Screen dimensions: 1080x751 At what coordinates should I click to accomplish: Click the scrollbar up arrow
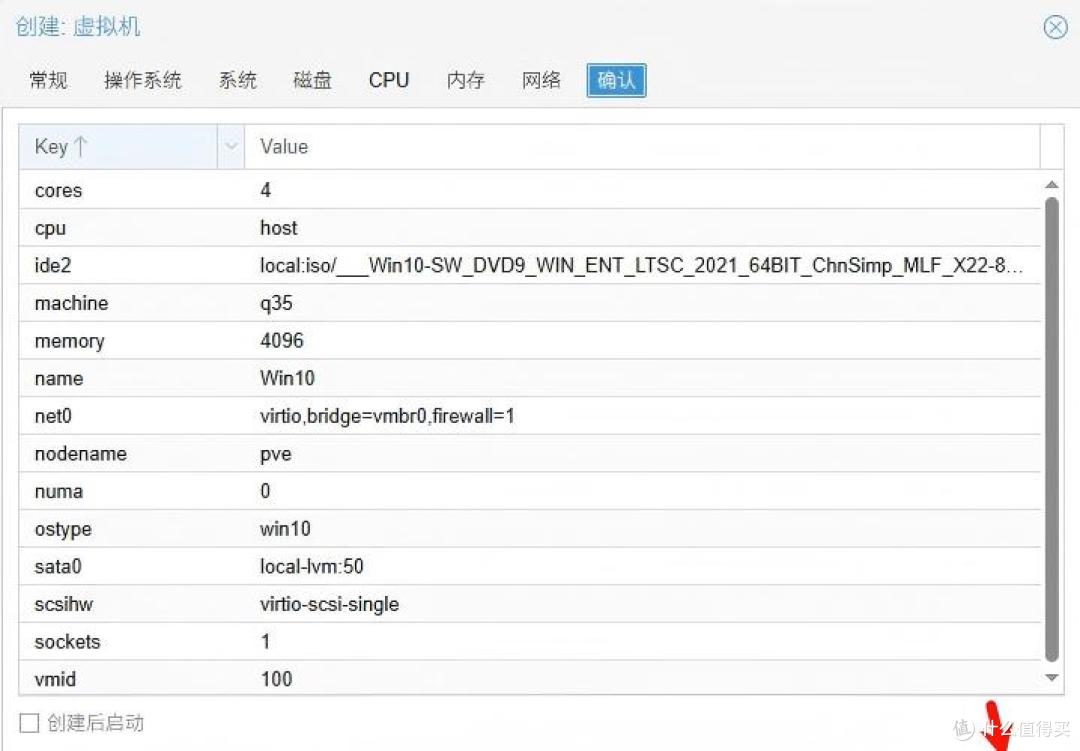click(1051, 185)
